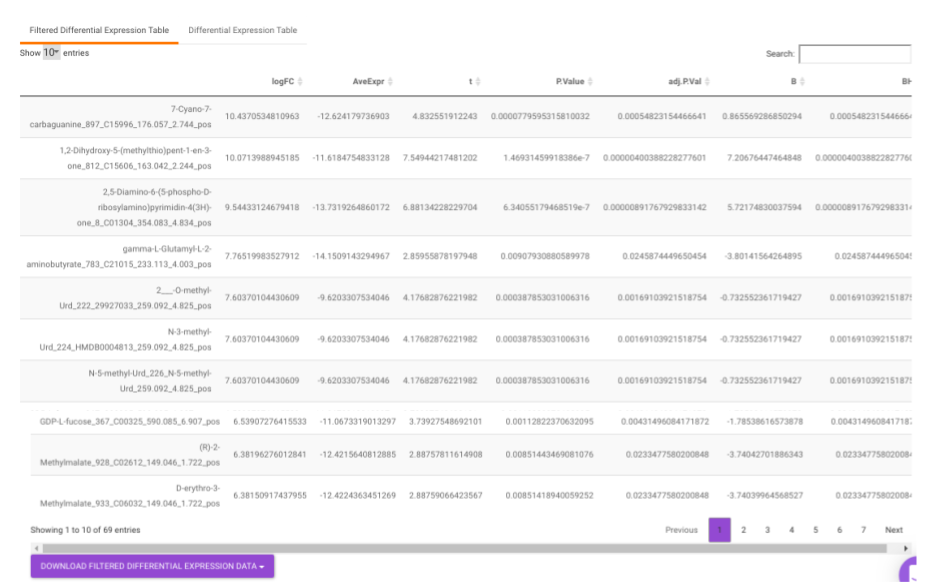Go to pagination page 6

840,530
